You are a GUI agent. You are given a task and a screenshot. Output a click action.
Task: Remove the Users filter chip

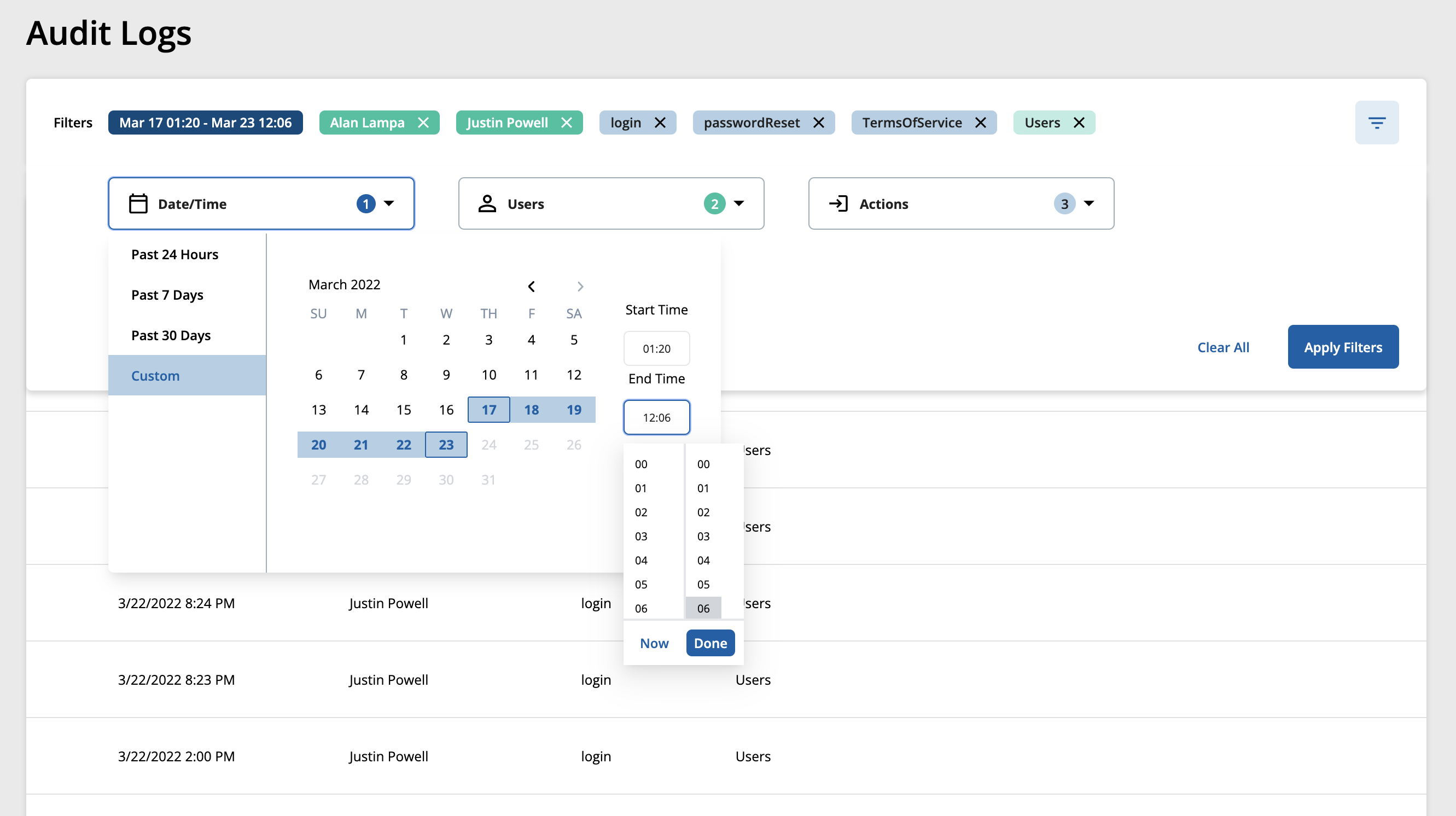(1079, 123)
